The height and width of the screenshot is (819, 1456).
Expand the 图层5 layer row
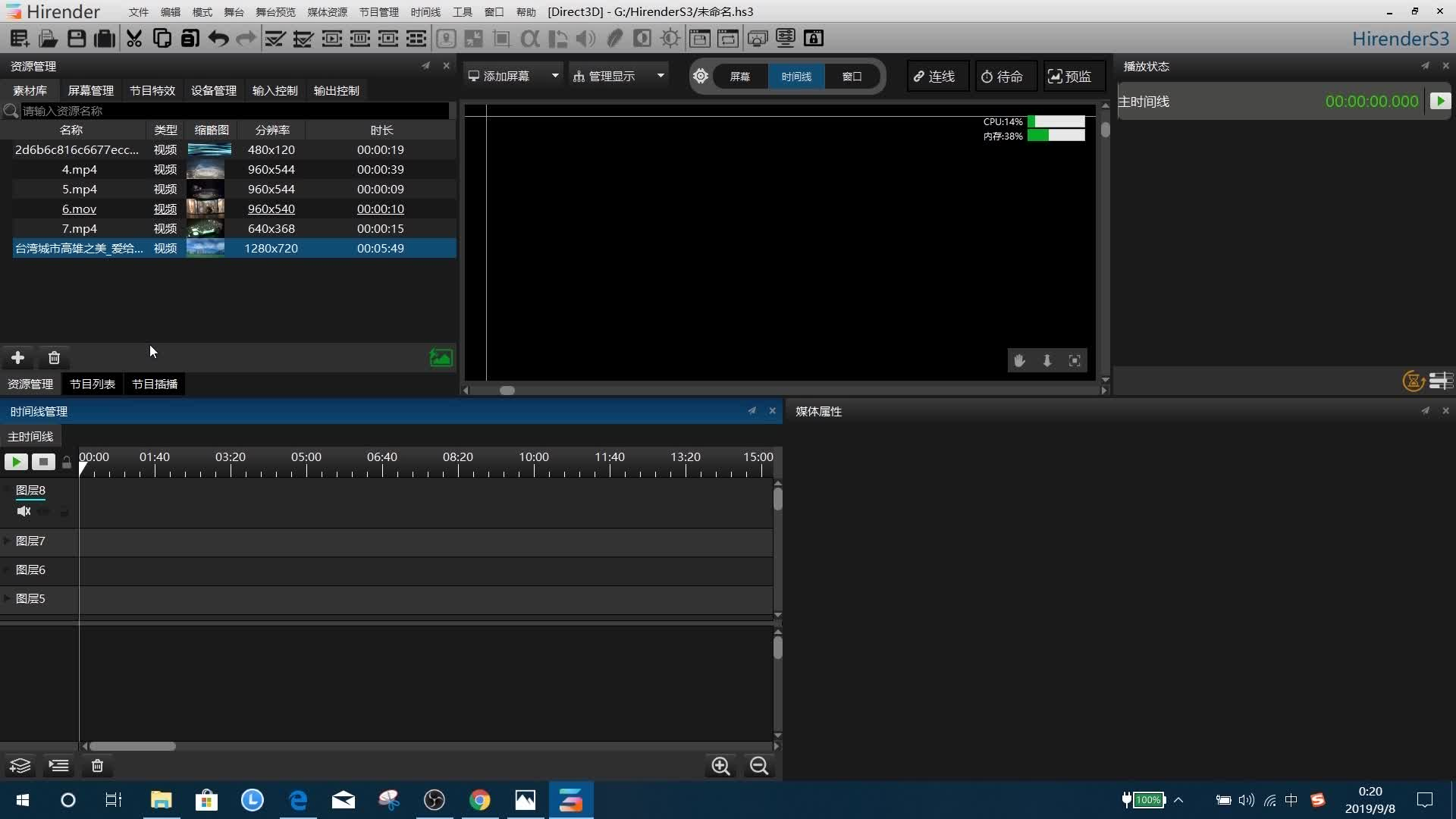pyautogui.click(x=7, y=598)
